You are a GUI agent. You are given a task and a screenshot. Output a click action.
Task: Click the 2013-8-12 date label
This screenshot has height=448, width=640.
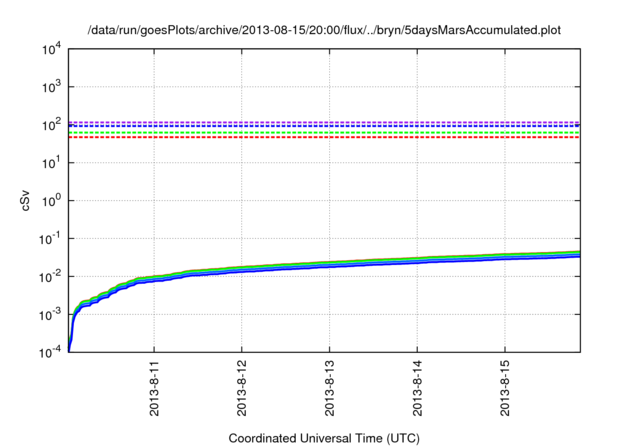tap(242, 388)
